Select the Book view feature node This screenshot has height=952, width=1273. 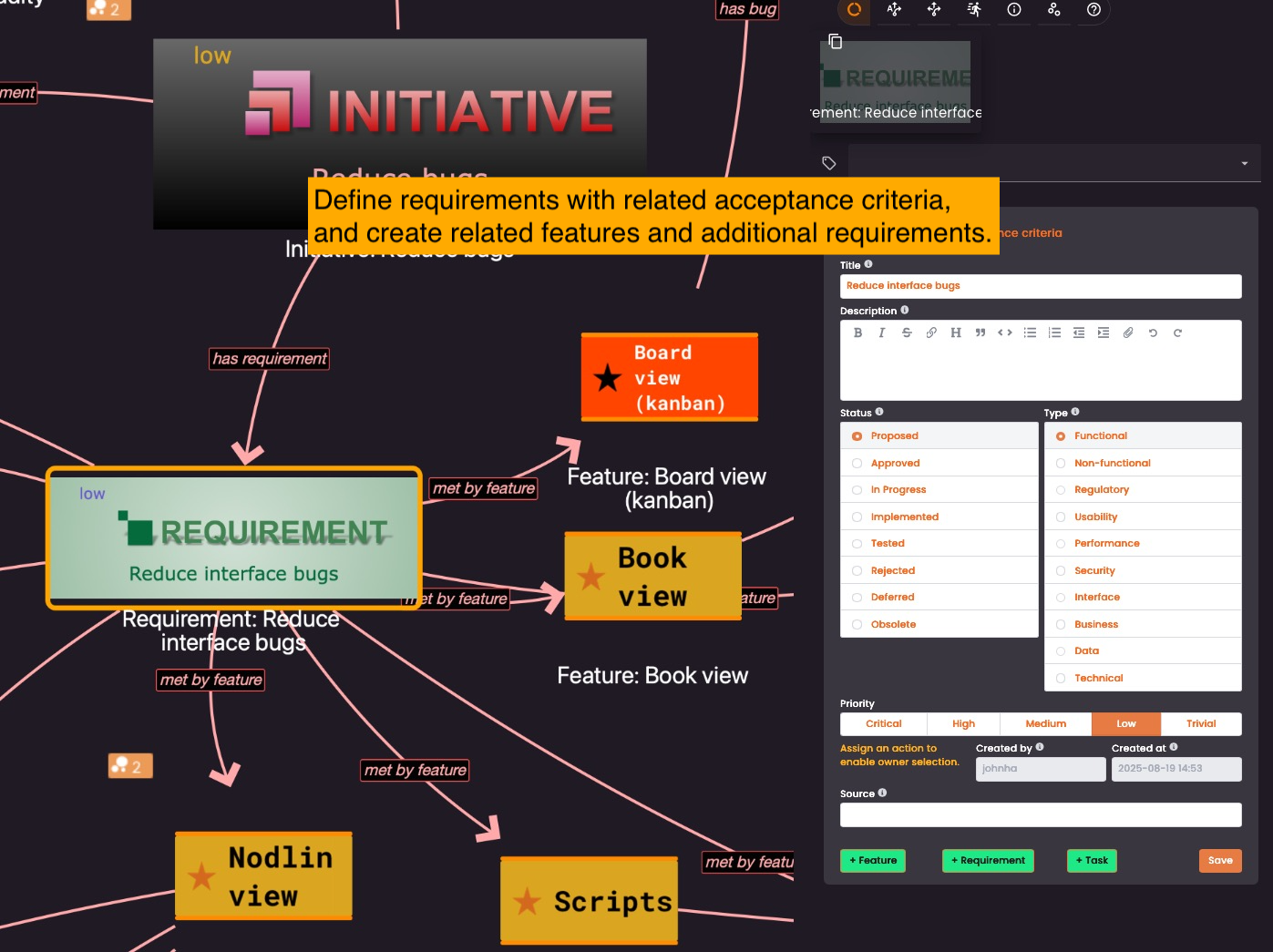(x=652, y=578)
